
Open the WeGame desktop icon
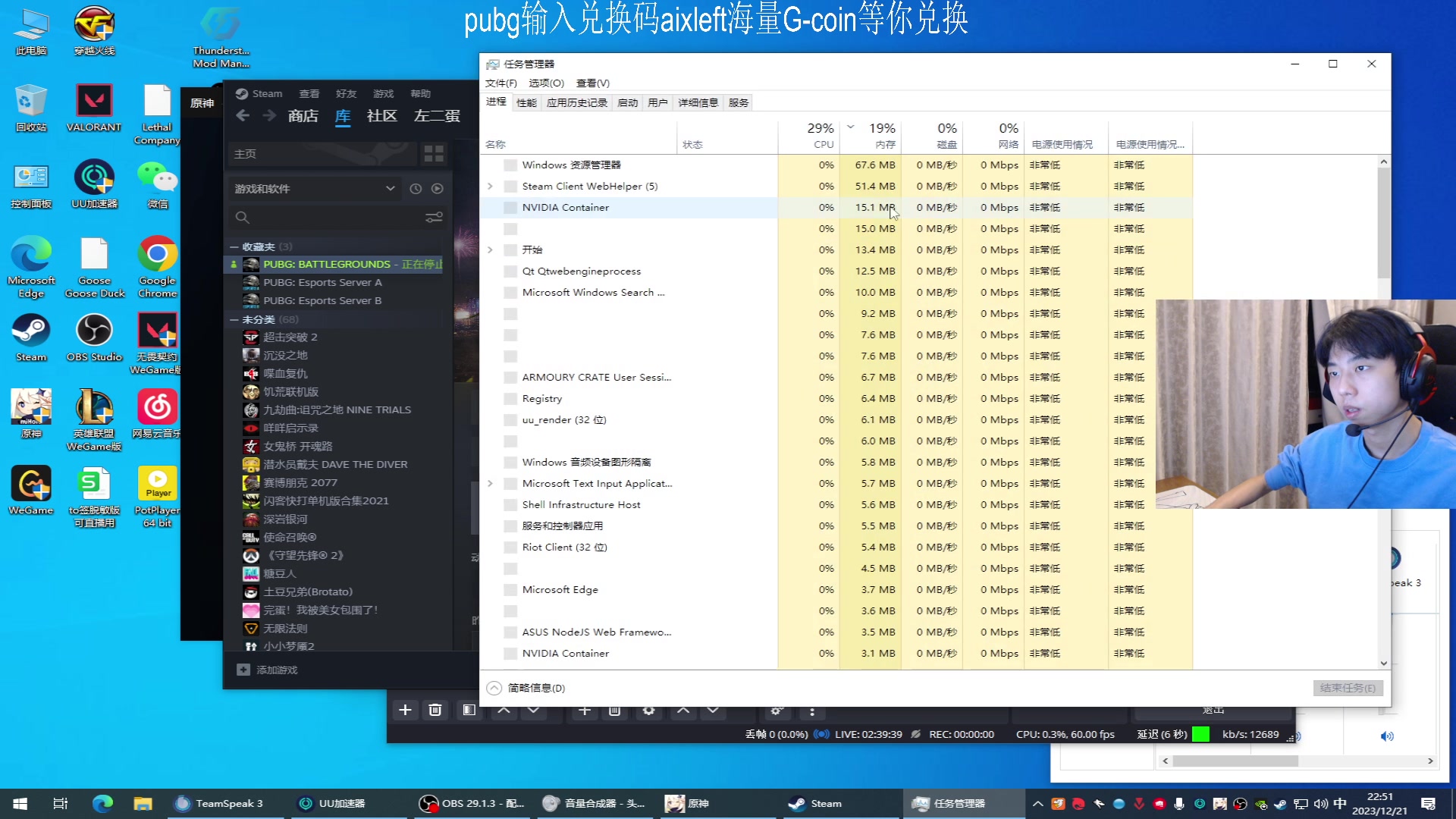pos(31,491)
